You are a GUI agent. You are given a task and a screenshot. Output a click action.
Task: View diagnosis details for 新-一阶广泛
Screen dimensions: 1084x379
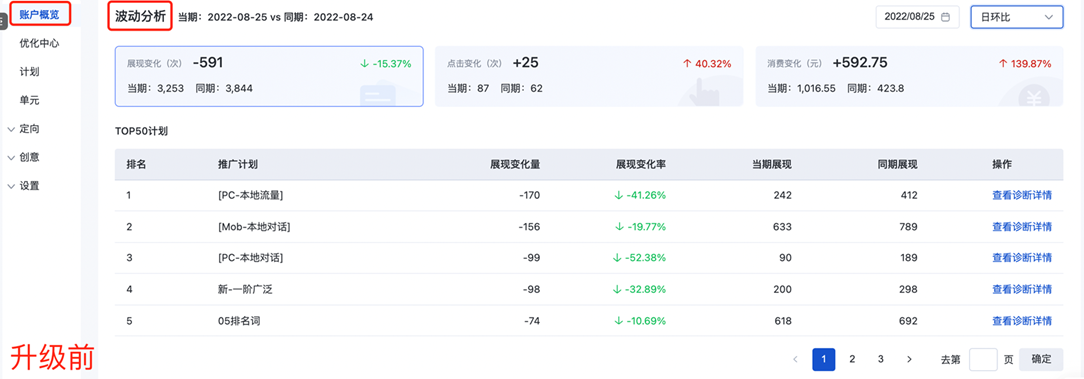1022,289
